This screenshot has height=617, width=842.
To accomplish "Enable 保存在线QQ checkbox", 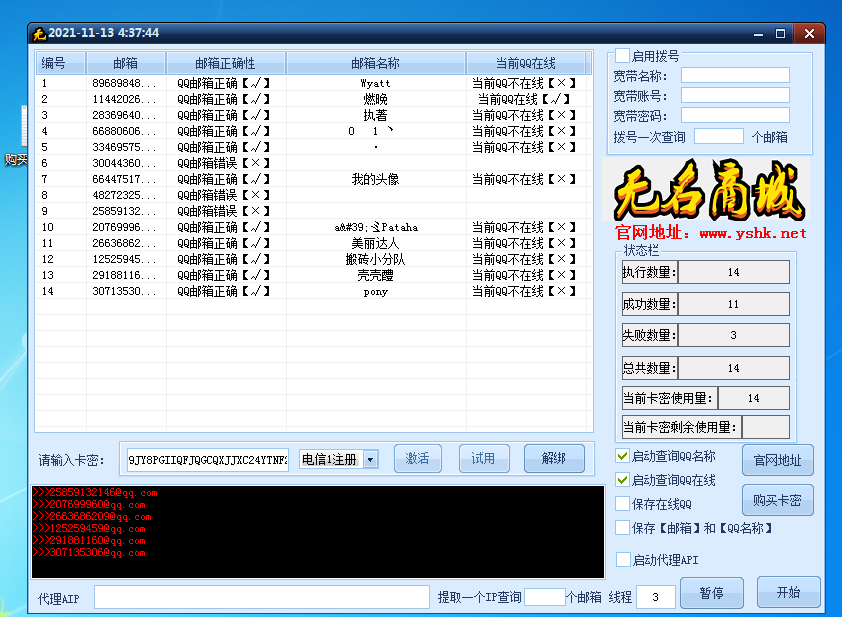I will 622,504.
